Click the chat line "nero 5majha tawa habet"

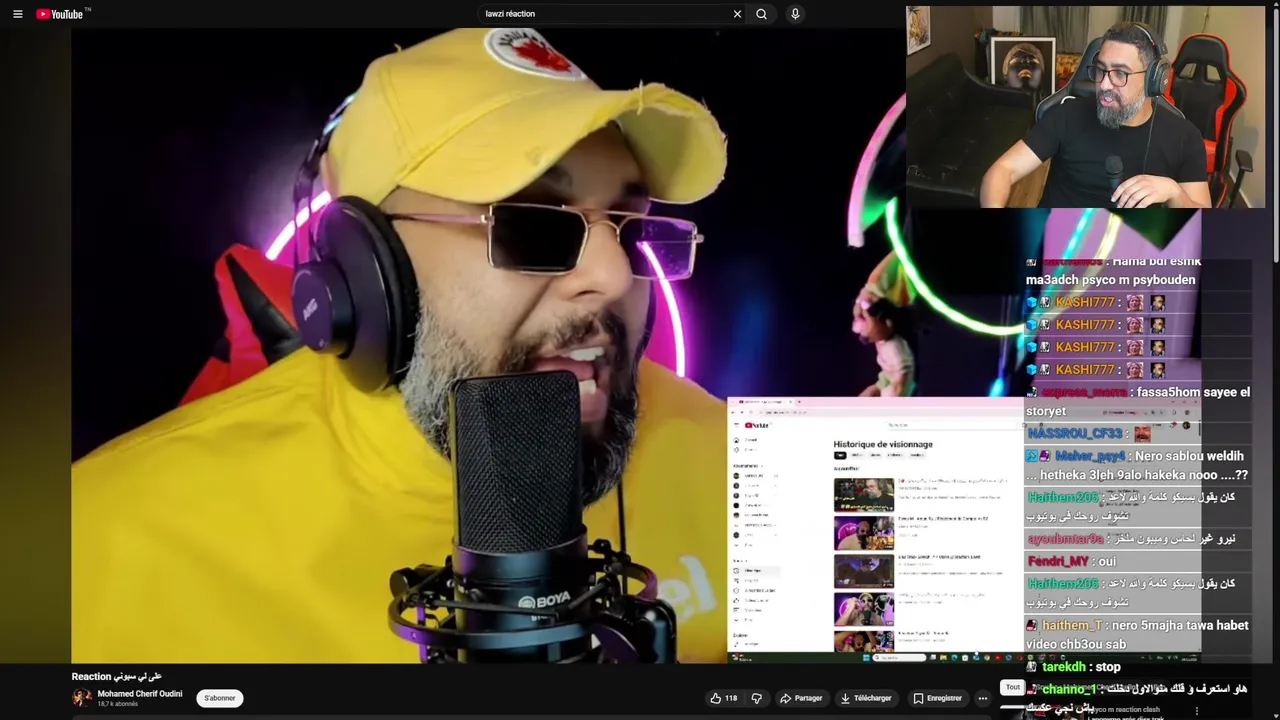click(x=1180, y=625)
